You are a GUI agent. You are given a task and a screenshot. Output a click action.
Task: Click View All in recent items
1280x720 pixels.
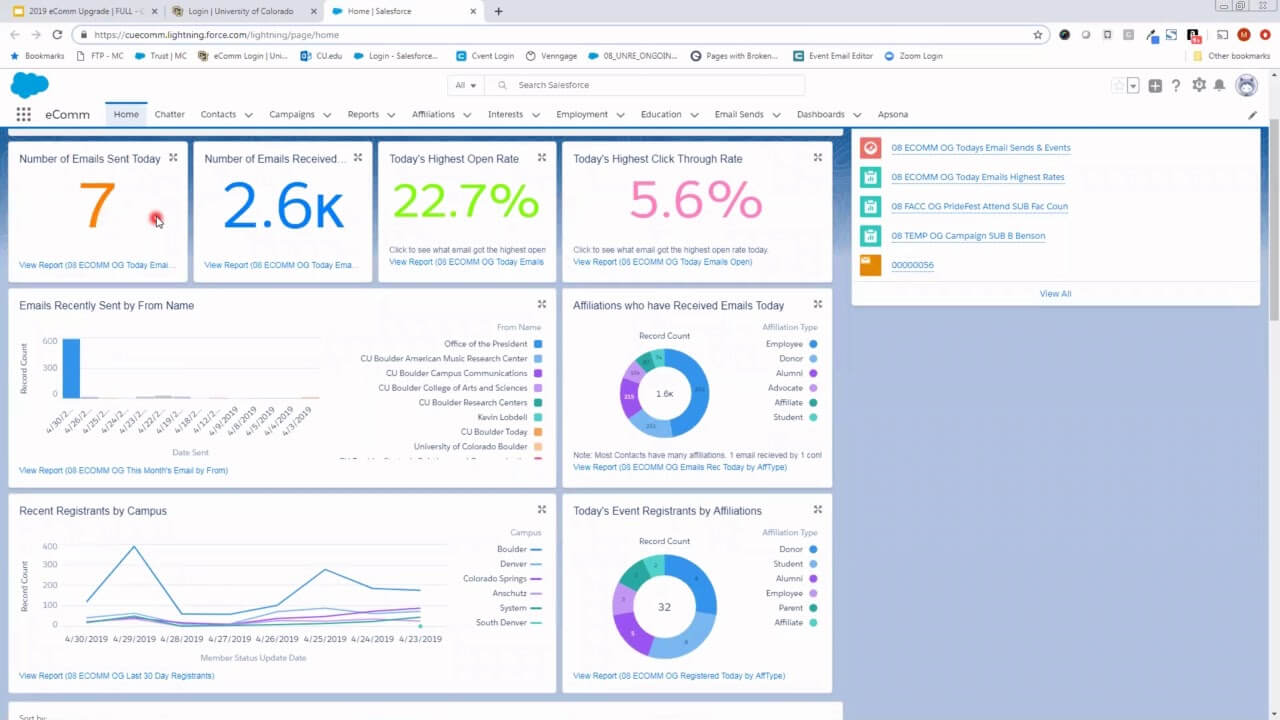[1055, 293]
